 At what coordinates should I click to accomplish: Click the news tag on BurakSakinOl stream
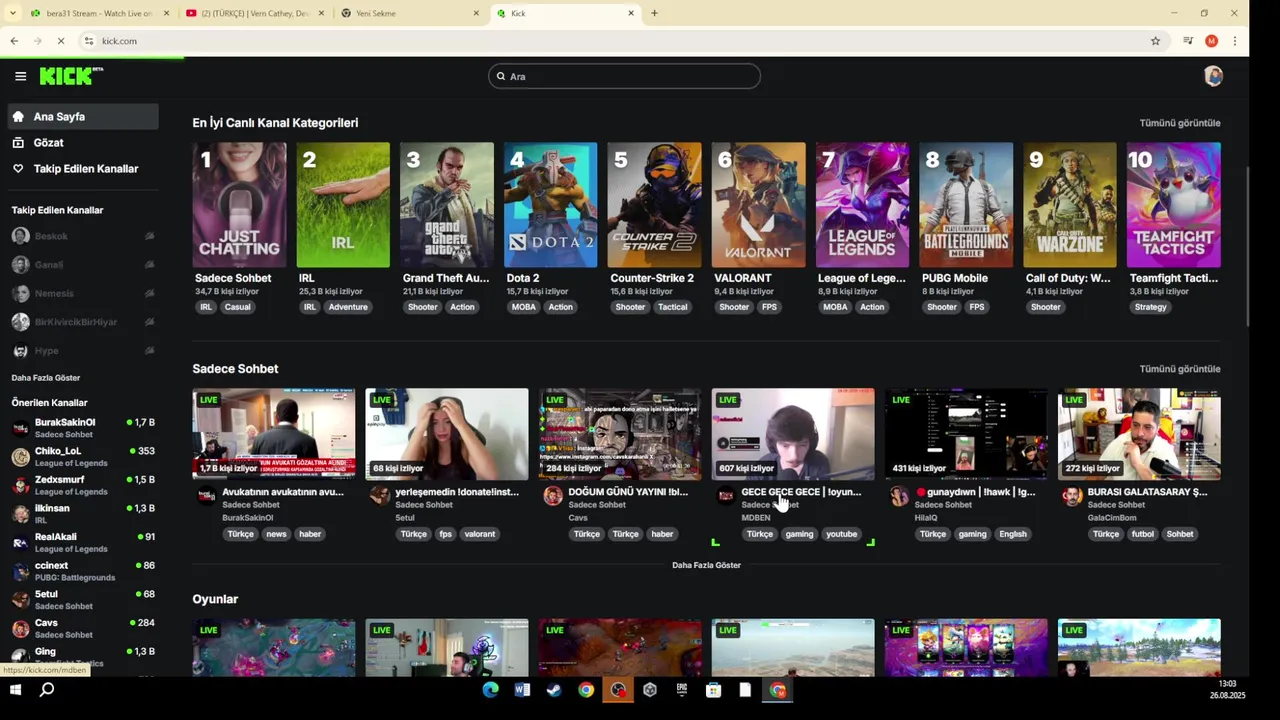tap(276, 534)
